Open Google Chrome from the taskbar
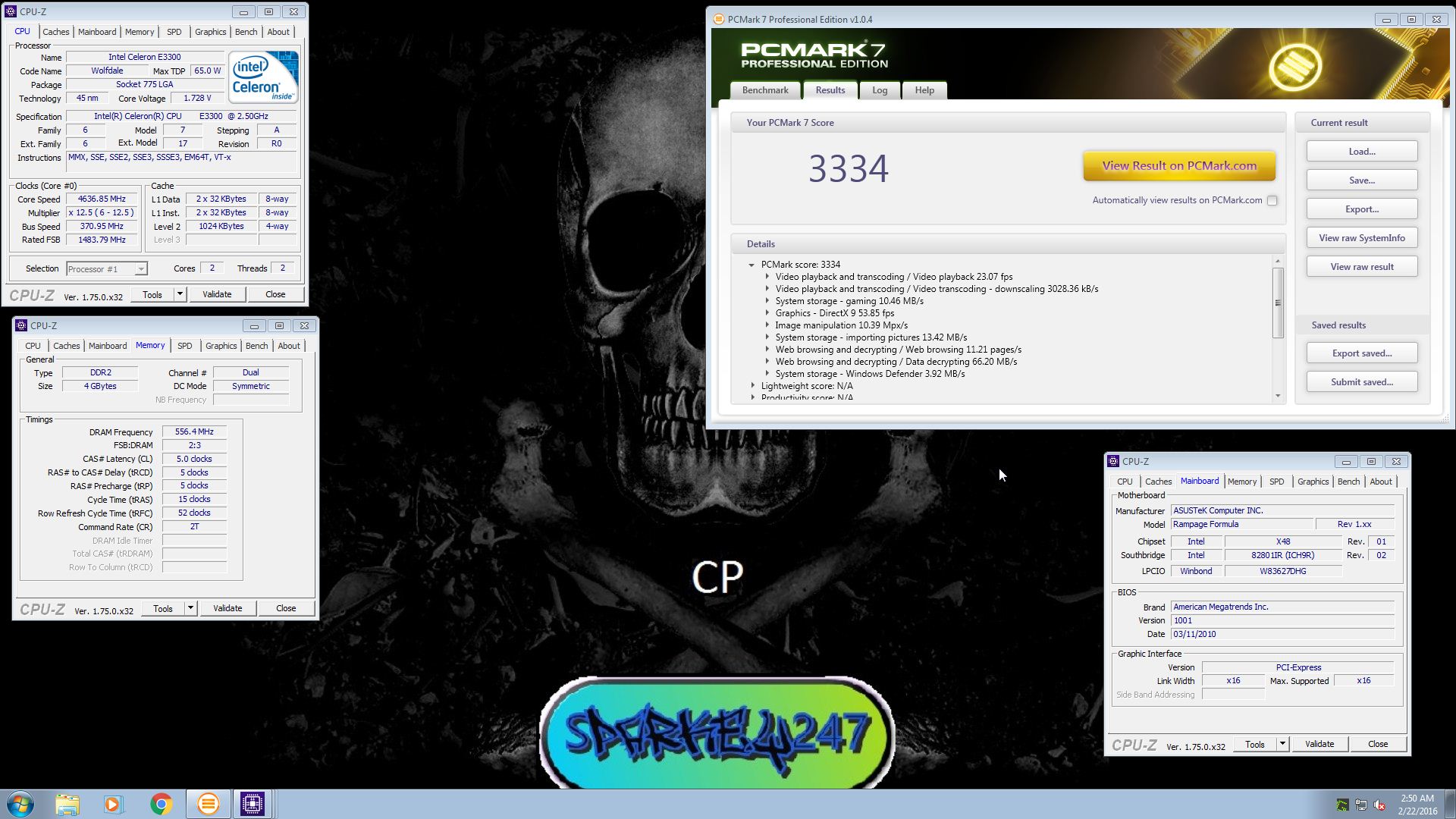1456x819 pixels. click(x=161, y=804)
